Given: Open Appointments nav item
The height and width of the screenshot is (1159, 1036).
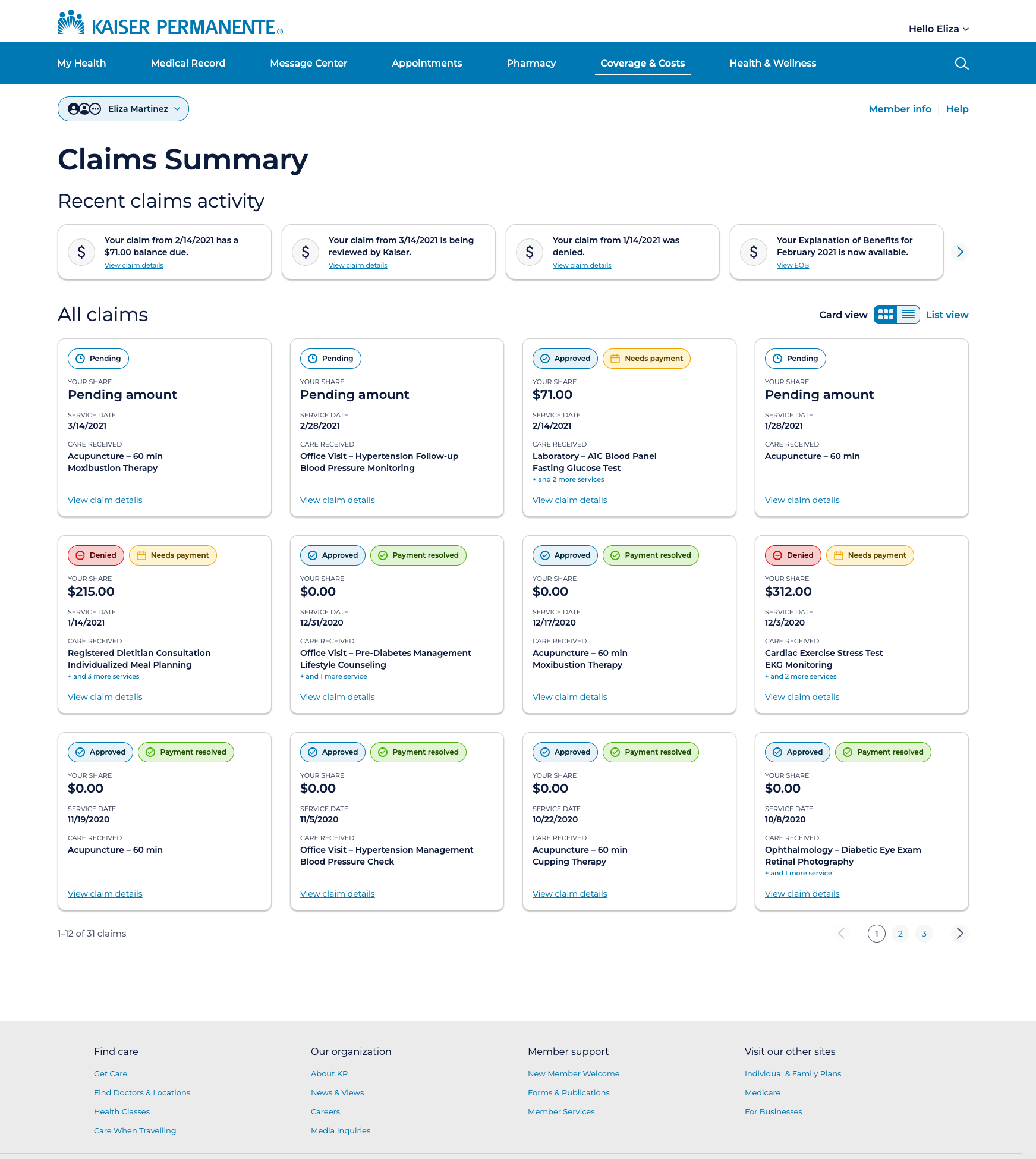Looking at the screenshot, I should (x=427, y=63).
